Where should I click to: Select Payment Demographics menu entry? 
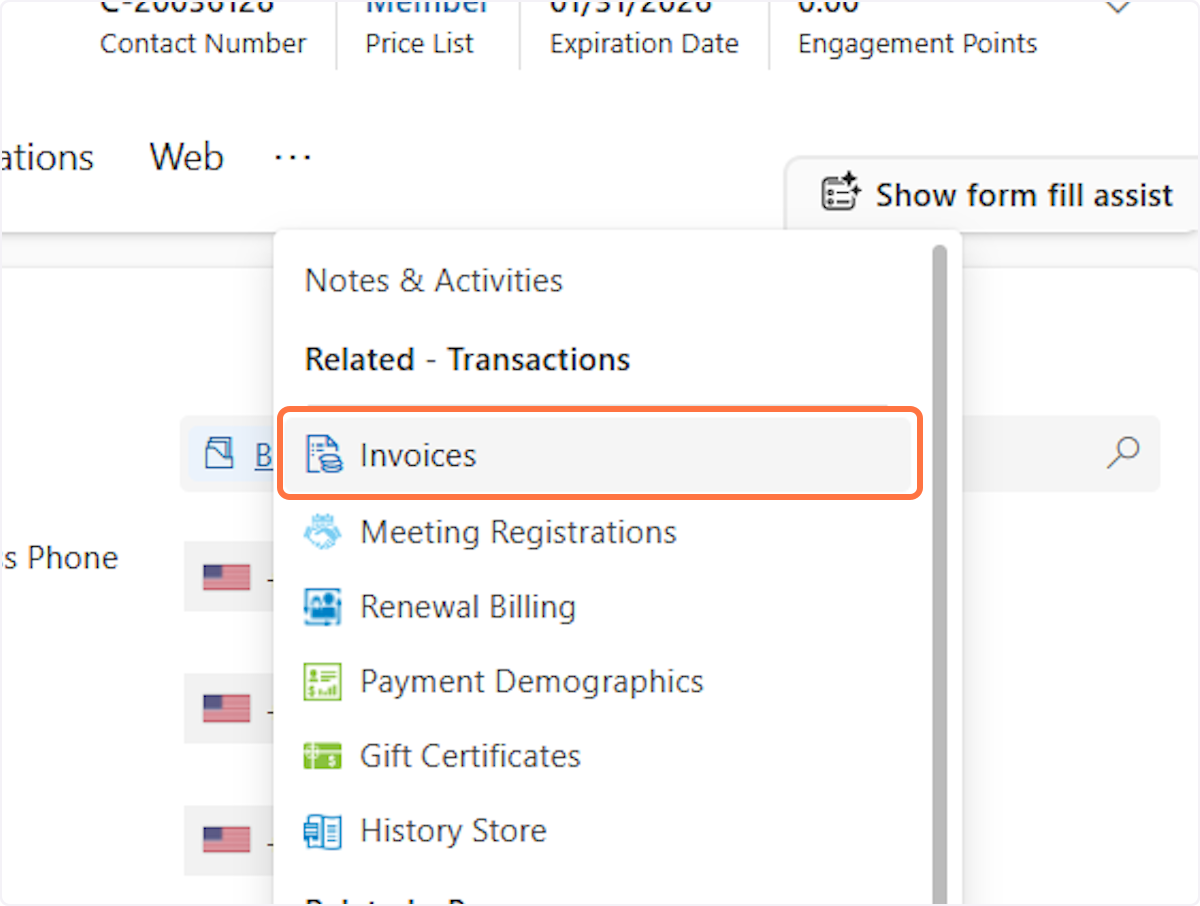point(531,682)
